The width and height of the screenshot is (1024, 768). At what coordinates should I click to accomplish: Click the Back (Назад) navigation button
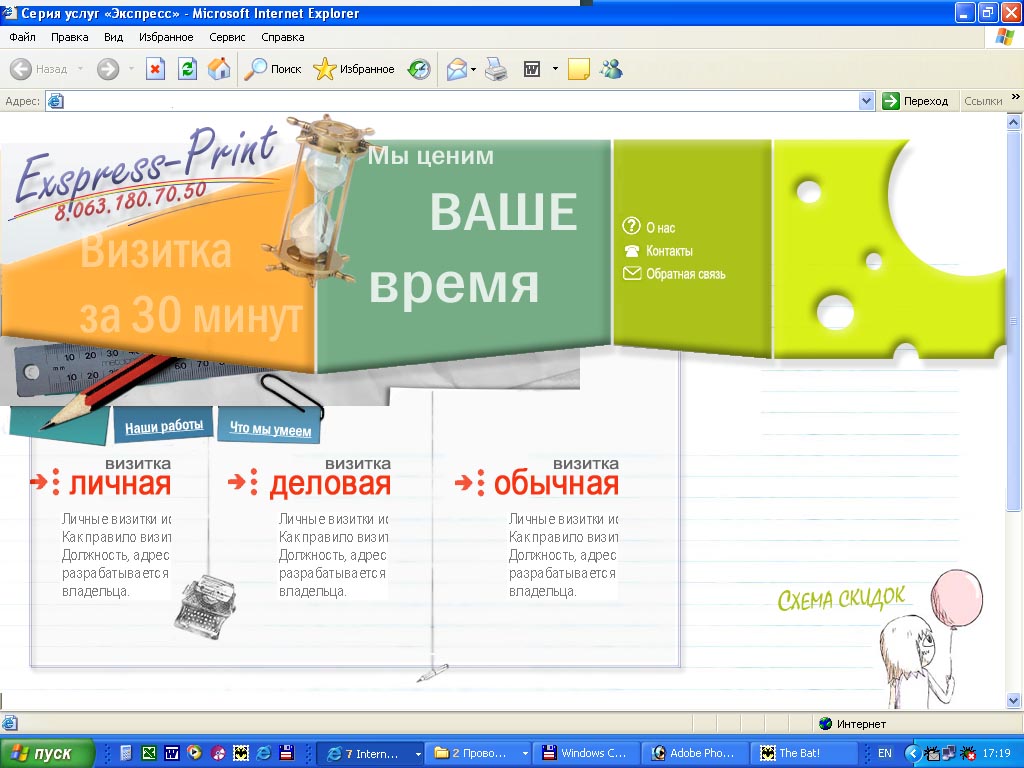coord(39,69)
